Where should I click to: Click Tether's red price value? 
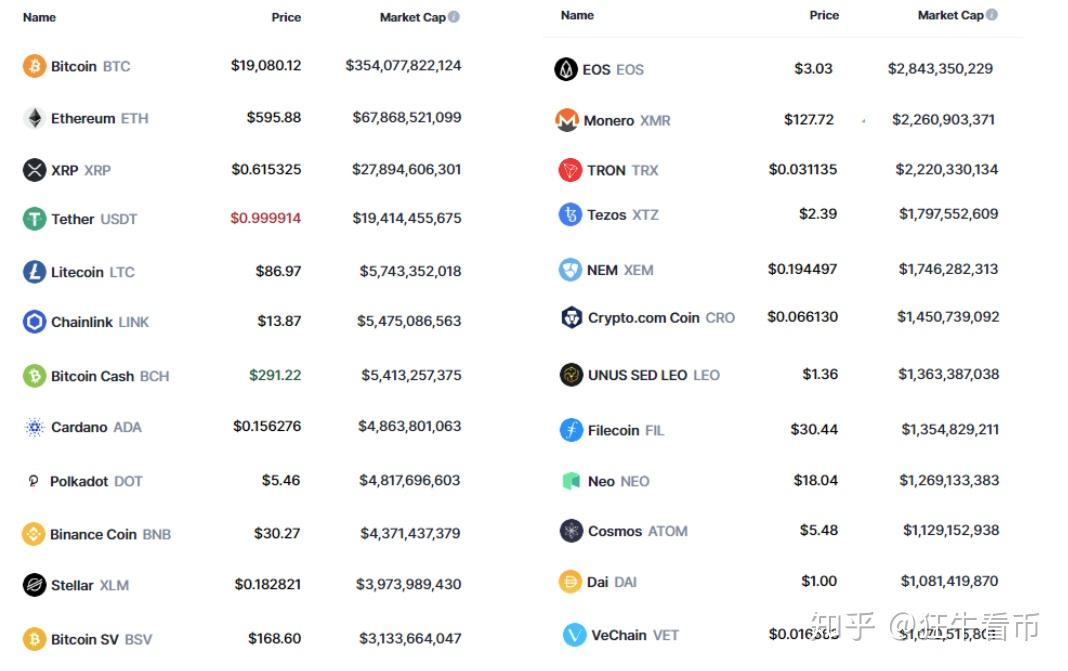(x=265, y=219)
